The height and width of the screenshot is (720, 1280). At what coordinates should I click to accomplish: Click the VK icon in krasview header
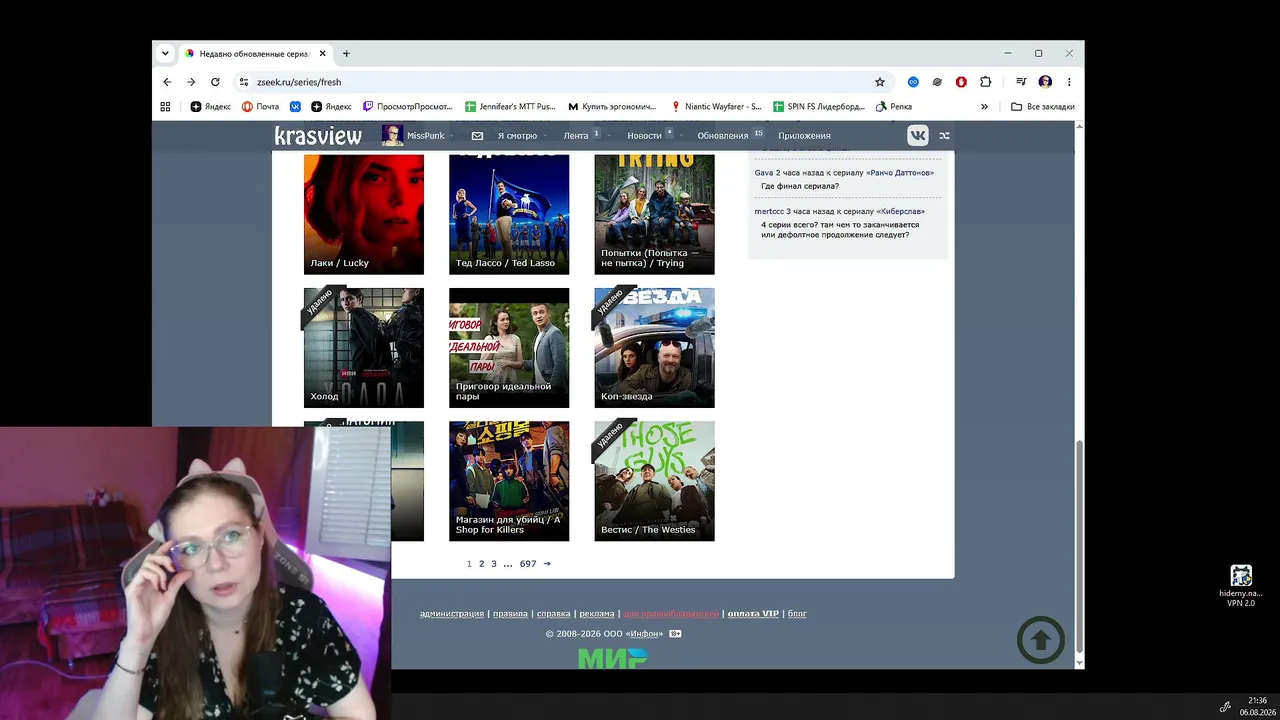pyautogui.click(x=917, y=136)
